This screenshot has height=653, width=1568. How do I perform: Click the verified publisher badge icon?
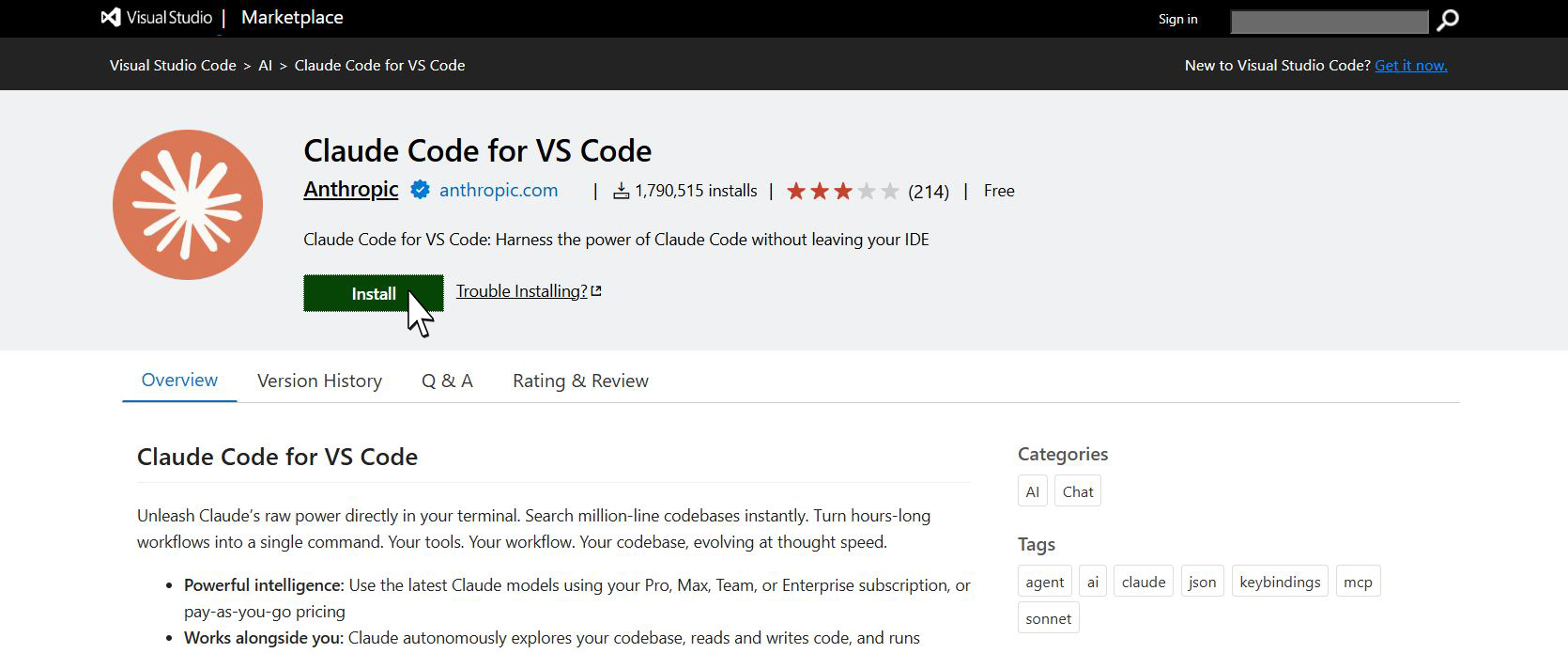pos(420,191)
